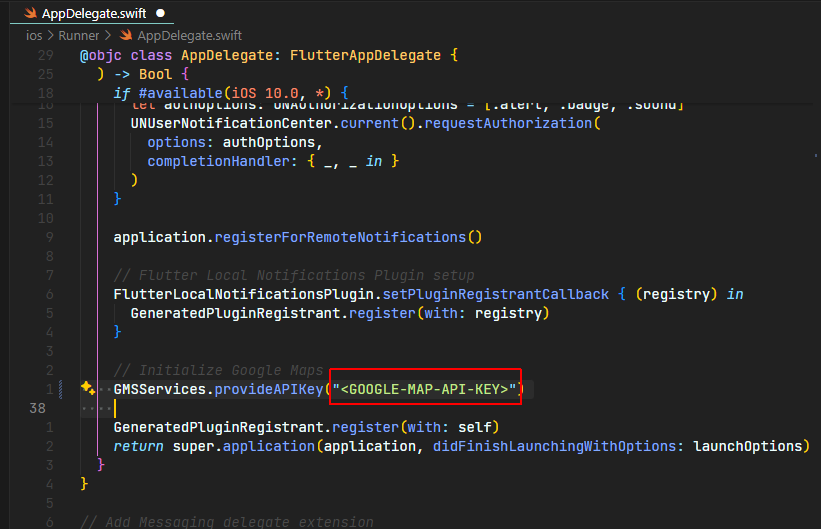Click the requestAuthorization method call
Screen dimensions: 821x529
click(x=508, y=123)
